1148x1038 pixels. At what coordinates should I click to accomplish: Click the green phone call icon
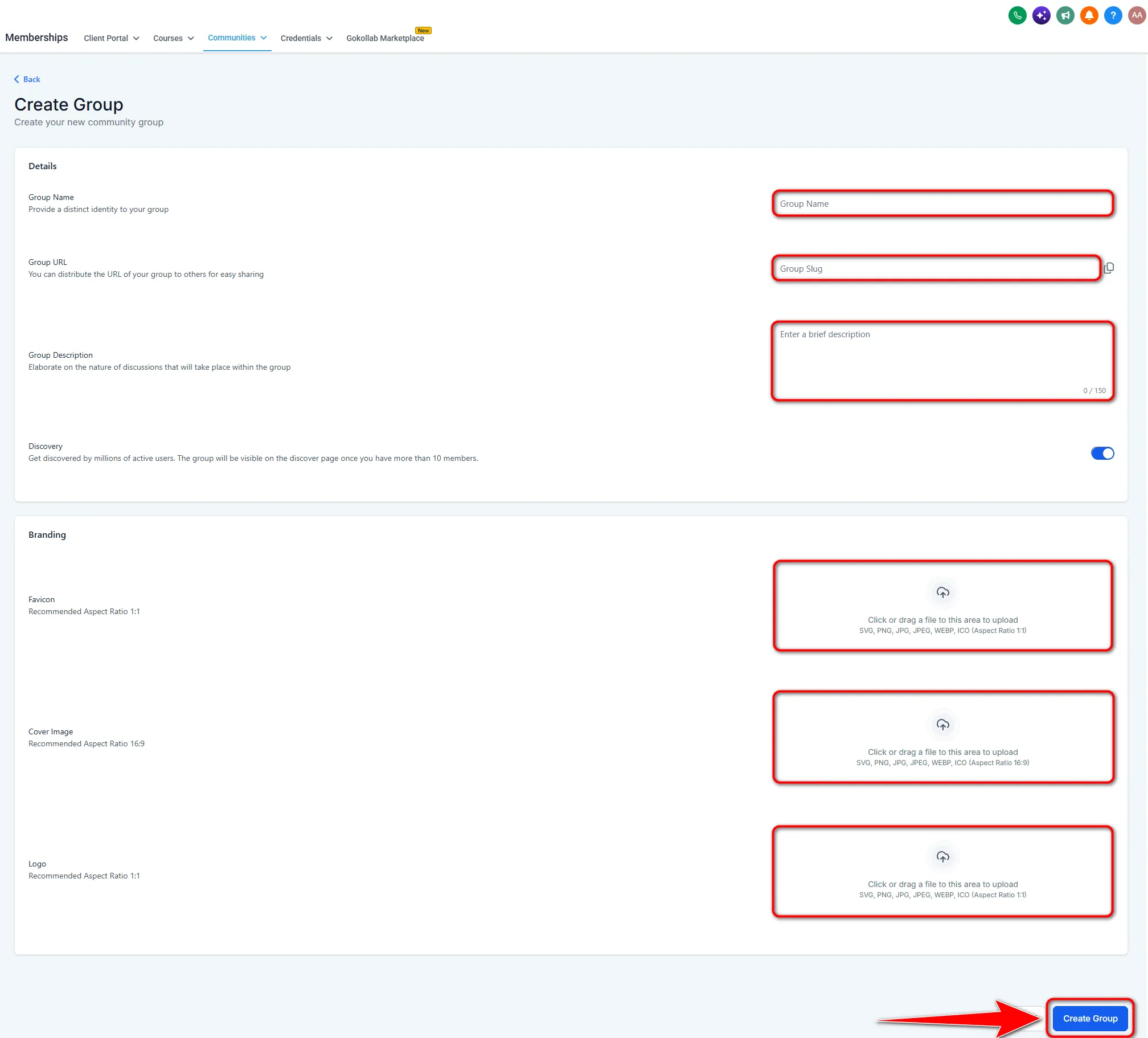click(1017, 15)
